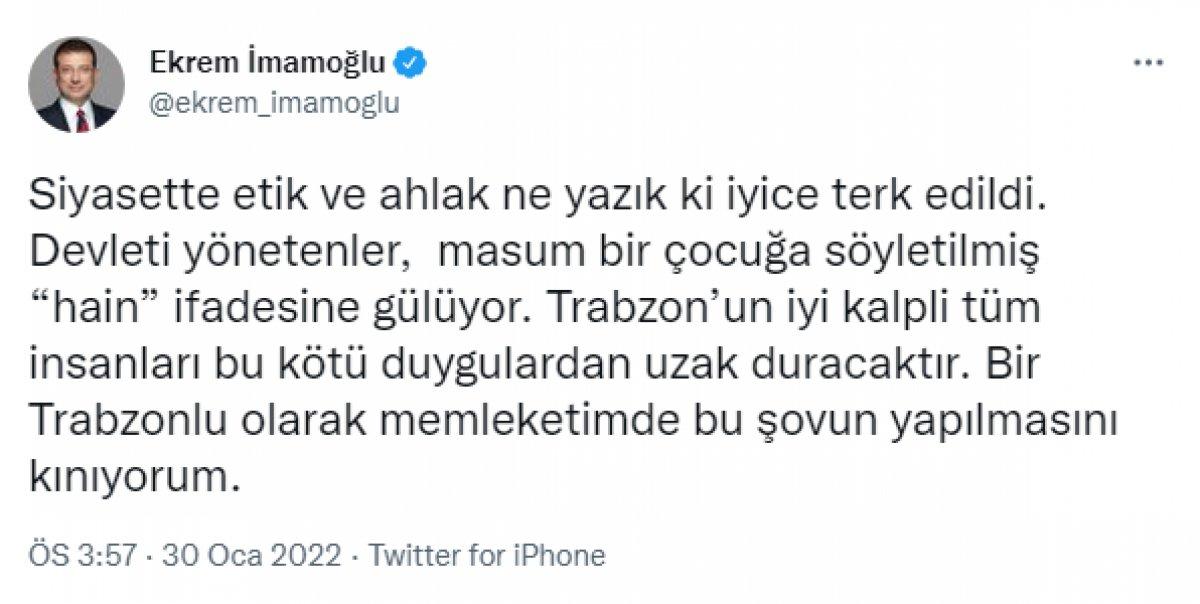Click the display name Ekrem İmamoğlu
The image size is (1200, 604).
click(265, 61)
